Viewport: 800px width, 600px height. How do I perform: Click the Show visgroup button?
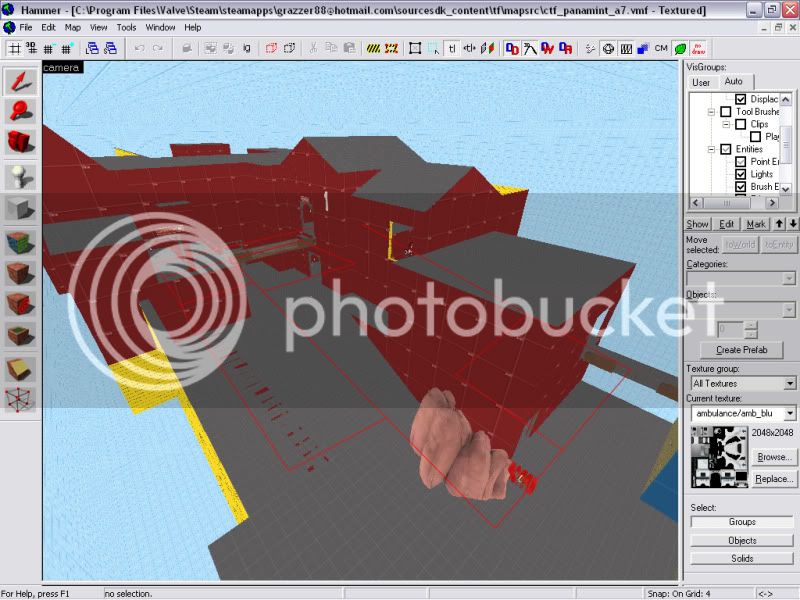[697, 223]
